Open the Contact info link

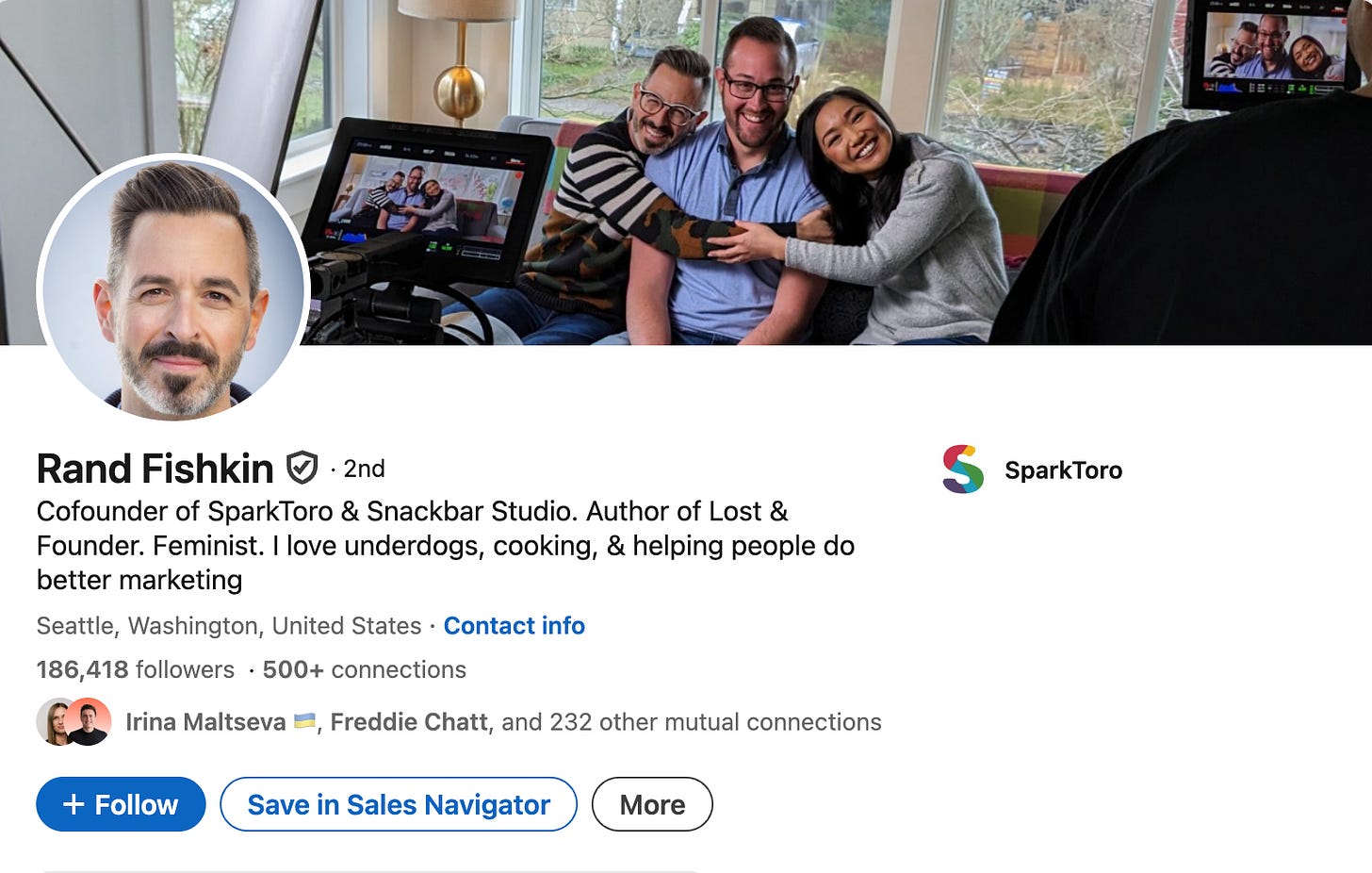[514, 626]
